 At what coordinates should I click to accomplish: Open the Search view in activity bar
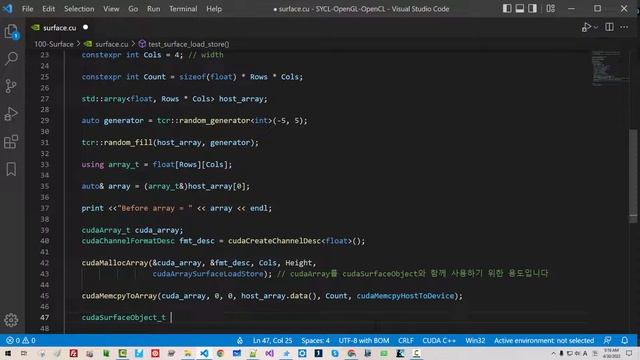click(11, 59)
